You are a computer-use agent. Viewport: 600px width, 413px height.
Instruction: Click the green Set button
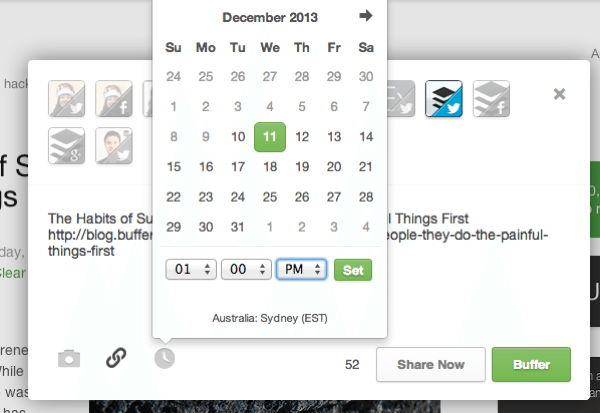[x=352, y=269]
